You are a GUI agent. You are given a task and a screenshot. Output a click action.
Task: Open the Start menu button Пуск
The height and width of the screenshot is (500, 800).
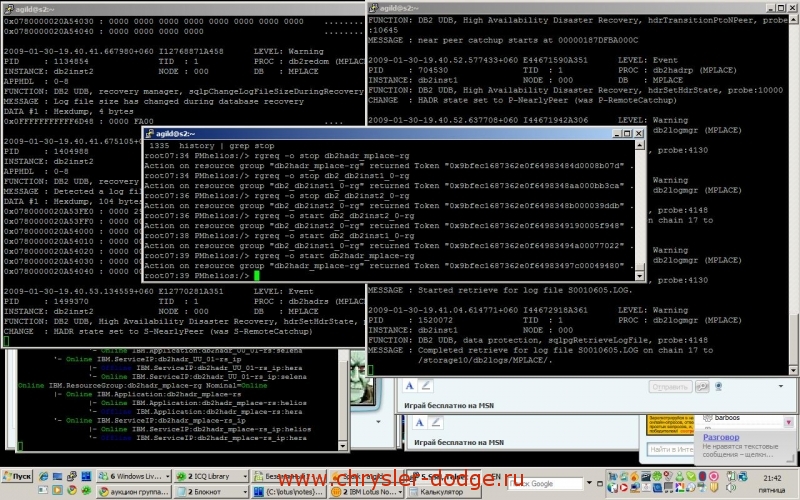17,477
